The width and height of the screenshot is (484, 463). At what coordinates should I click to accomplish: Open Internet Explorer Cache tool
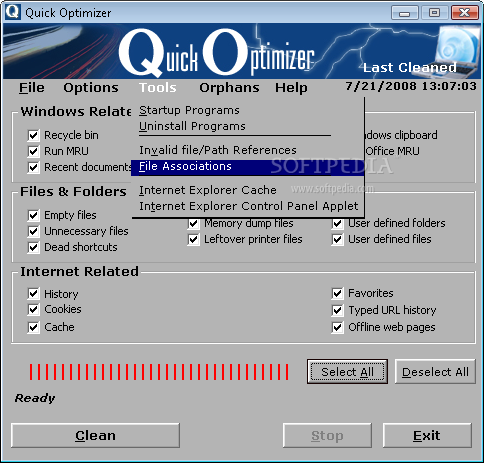tap(248, 190)
